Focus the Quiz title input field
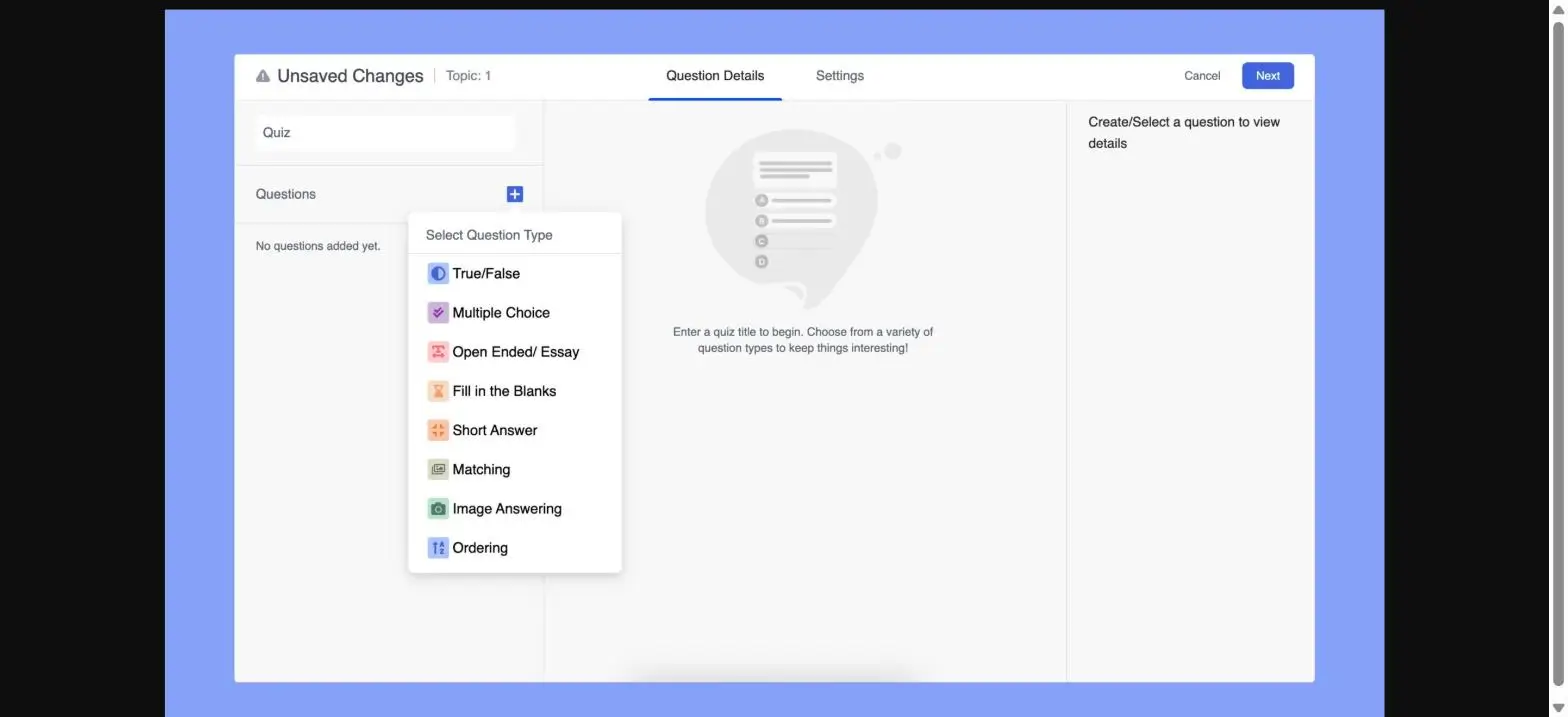This screenshot has width=1568, height=717. coord(385,133)
